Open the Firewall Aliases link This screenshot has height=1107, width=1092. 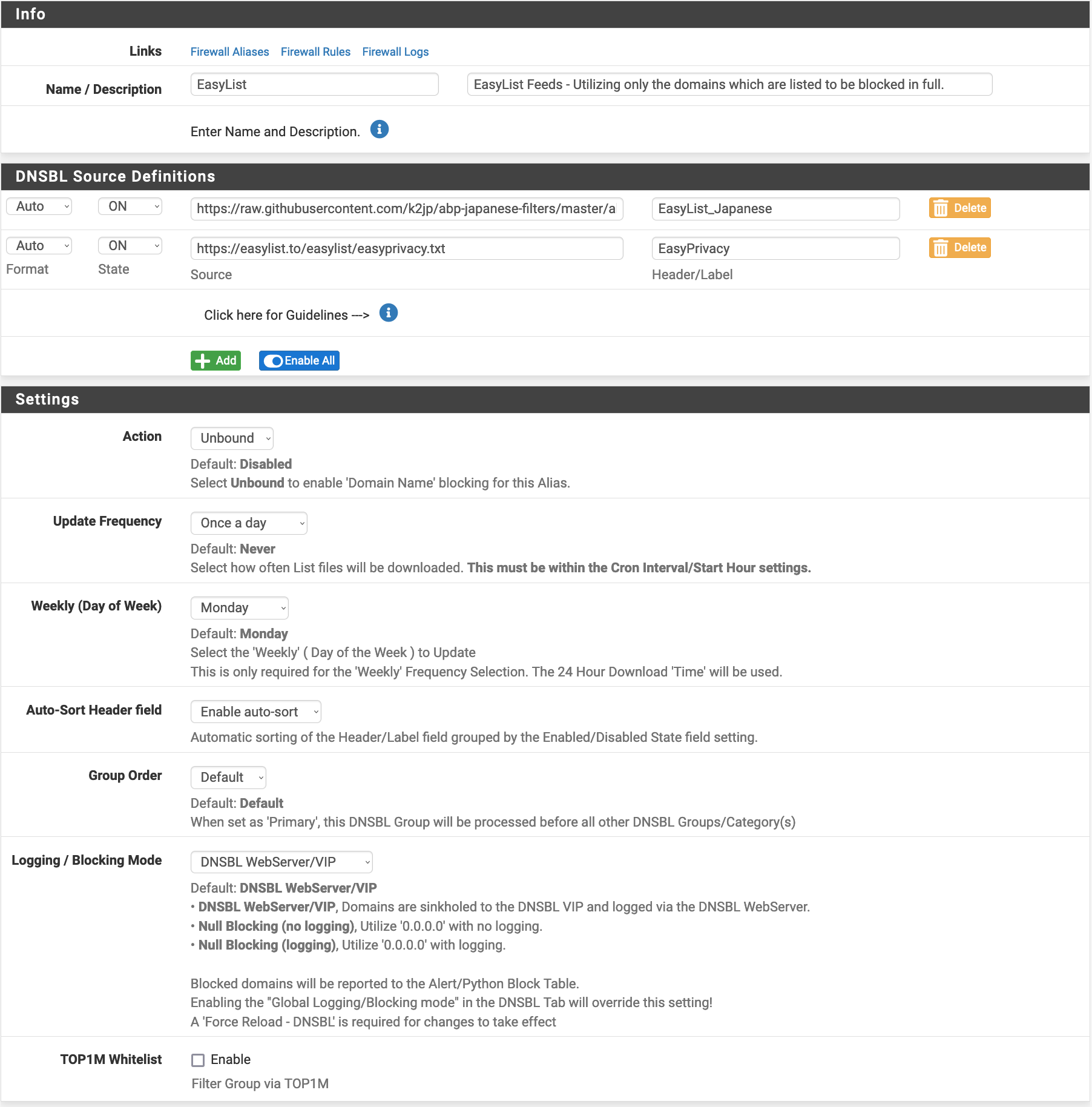pos(229,52)
